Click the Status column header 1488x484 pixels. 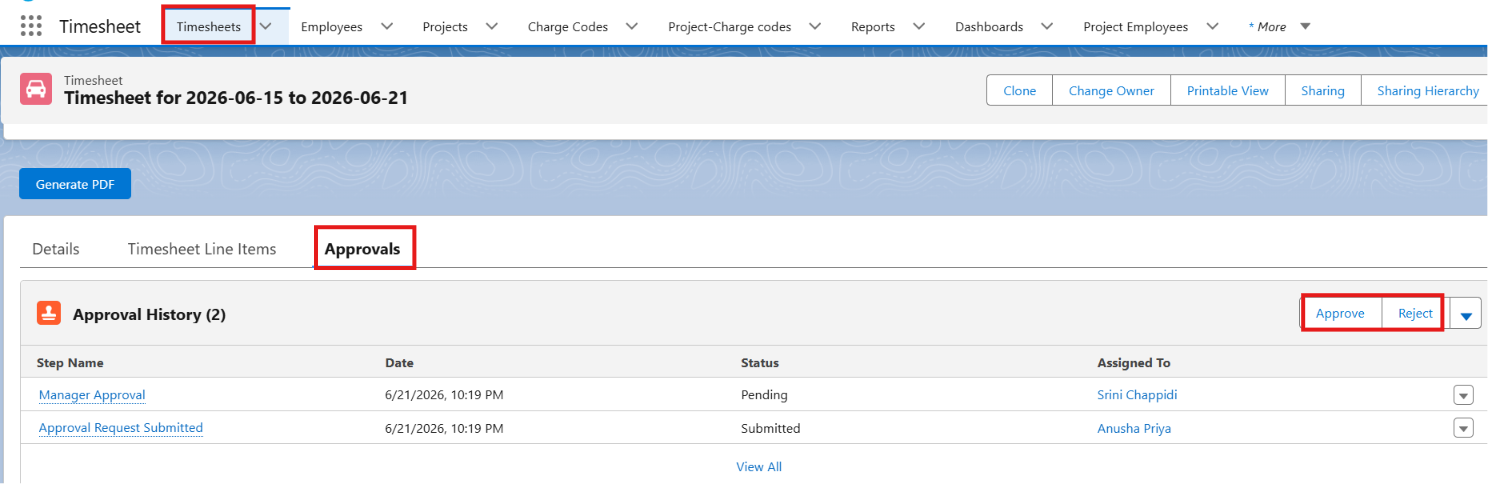pos(760,363)
